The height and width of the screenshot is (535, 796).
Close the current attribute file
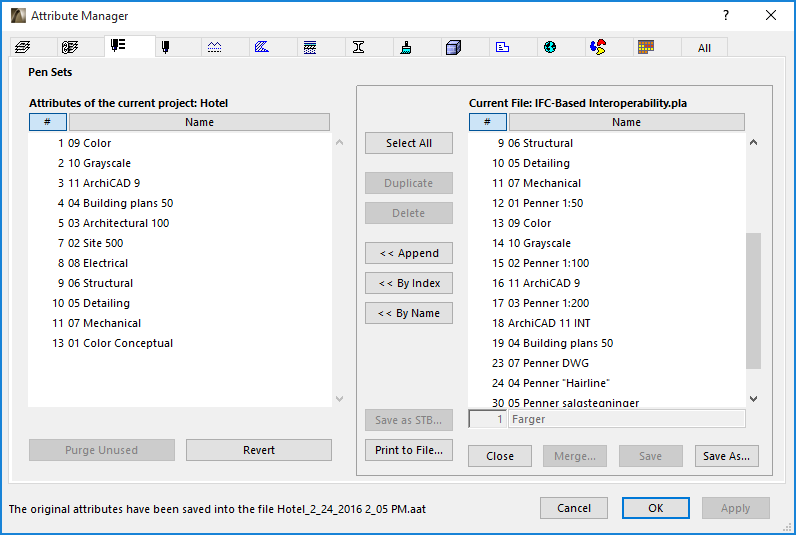coord(500,456)
